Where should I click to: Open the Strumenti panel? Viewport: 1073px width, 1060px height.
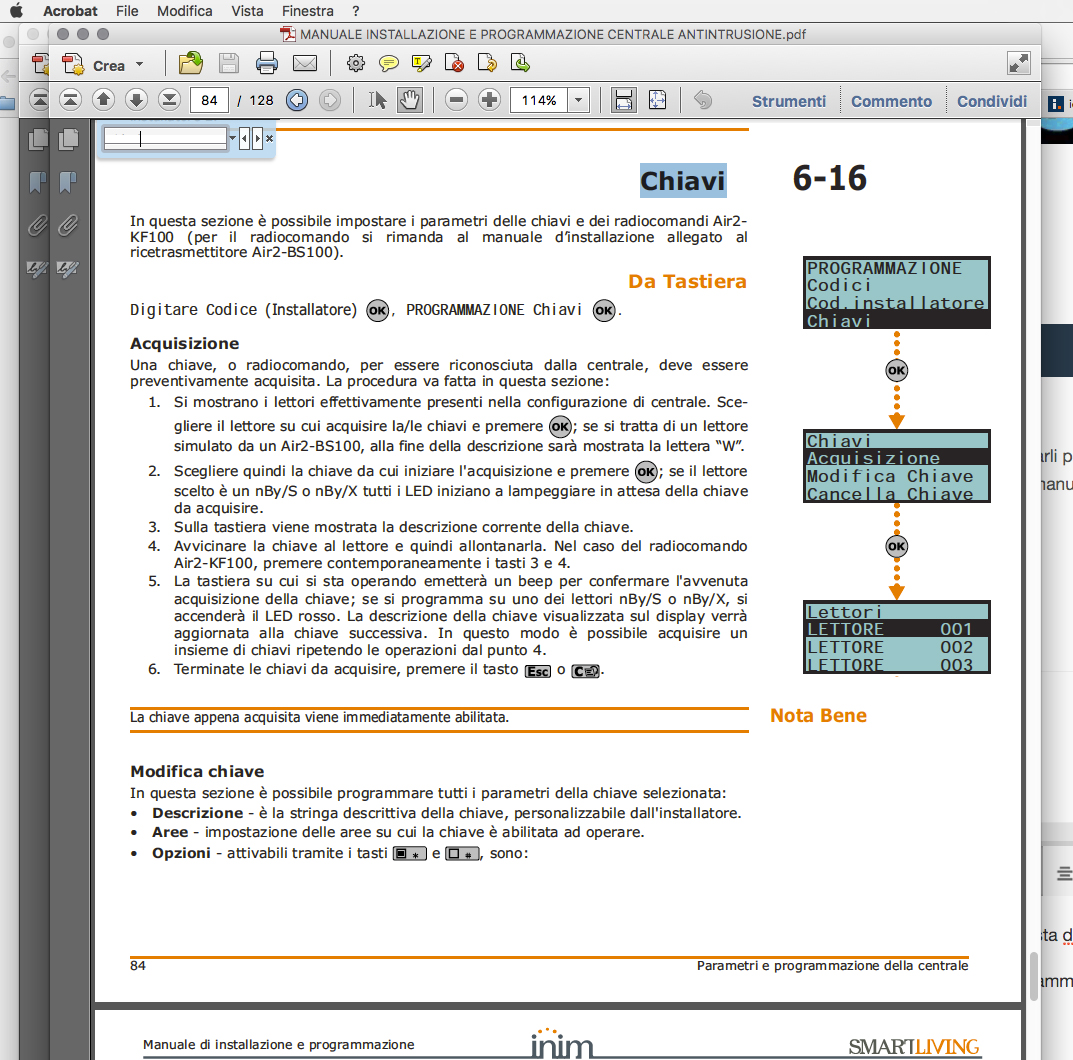[789, 101]
